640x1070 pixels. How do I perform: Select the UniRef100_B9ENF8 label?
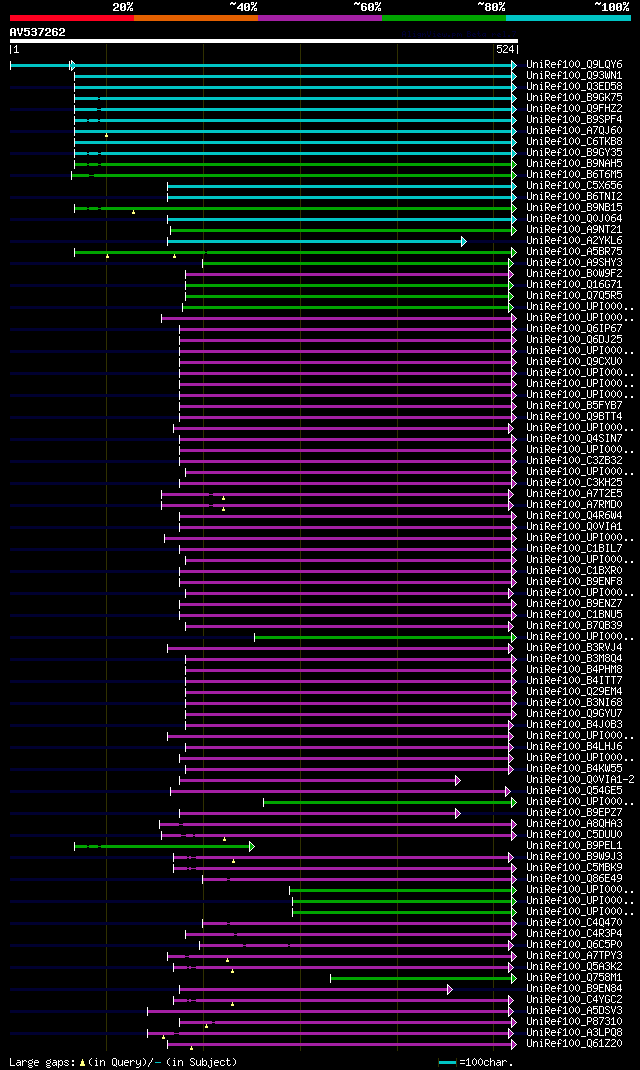click(x=574, y=582)
